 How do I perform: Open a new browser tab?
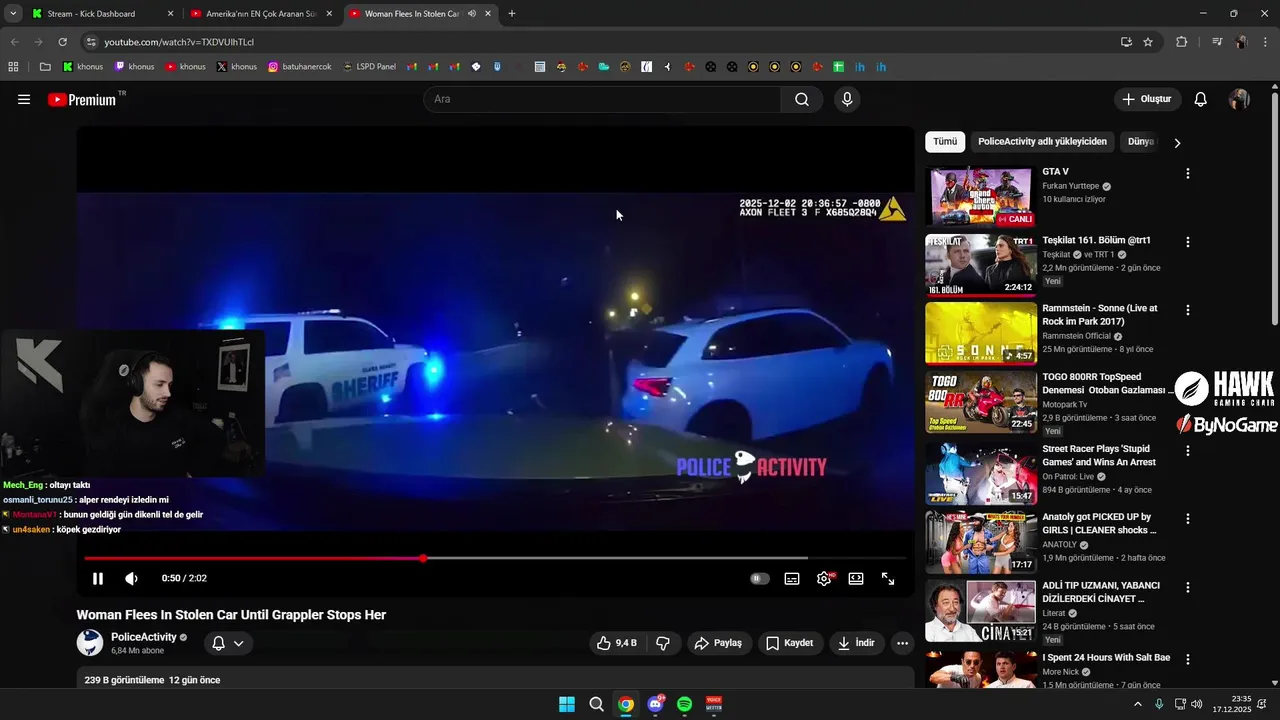click(x=512, y=14)
